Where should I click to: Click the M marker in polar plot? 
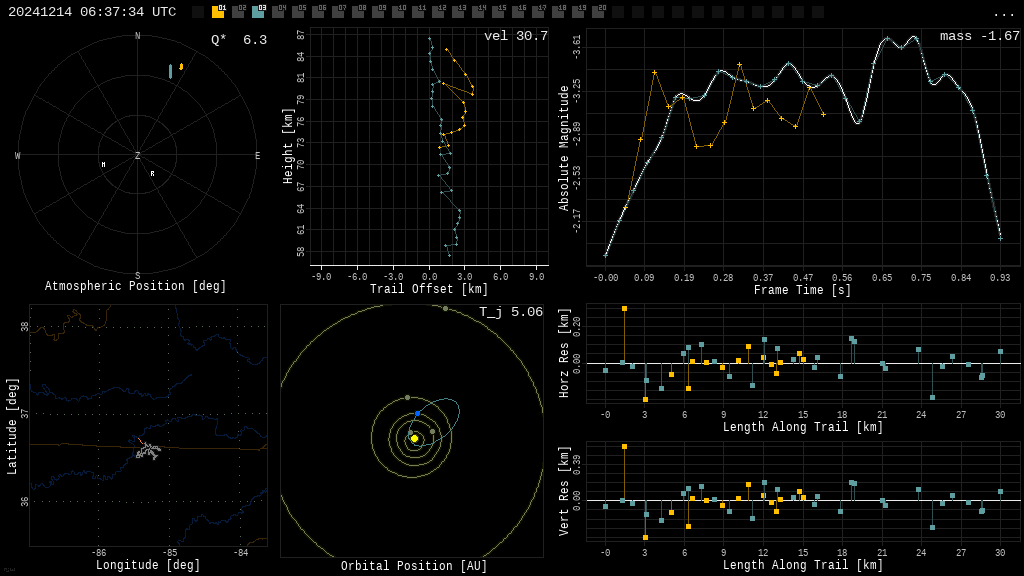(103, 165)
